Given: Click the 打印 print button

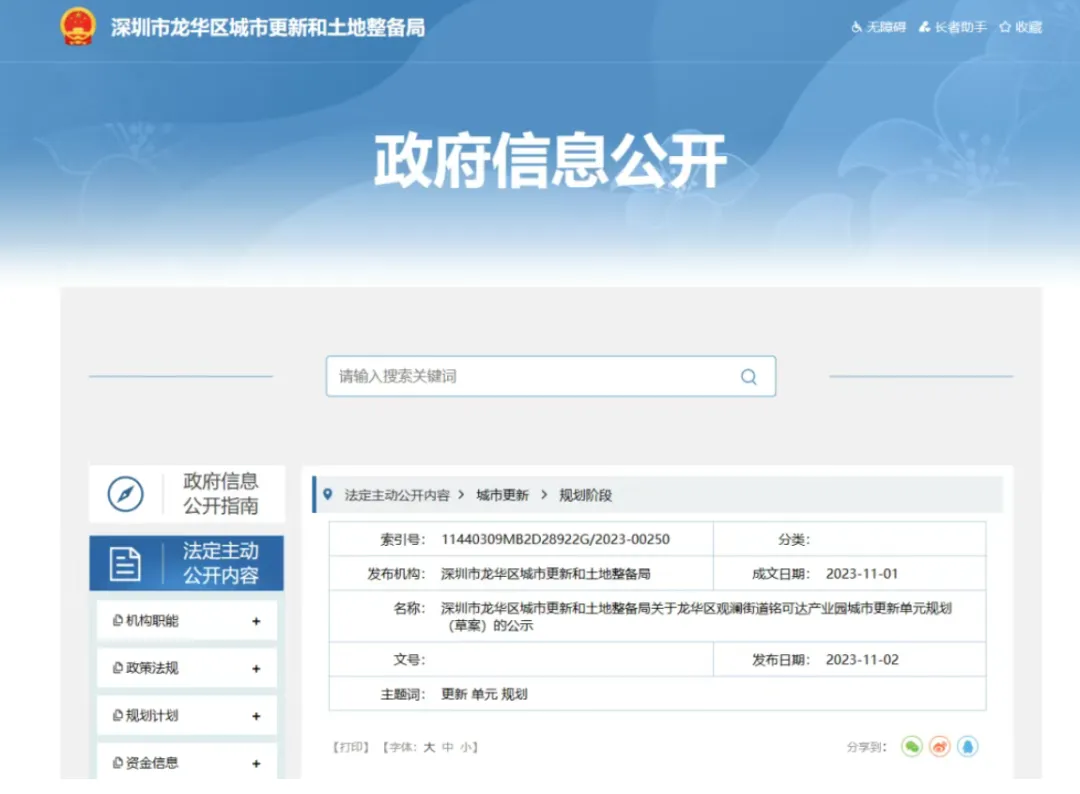Looking at the screenshot, I should (351, 747).
